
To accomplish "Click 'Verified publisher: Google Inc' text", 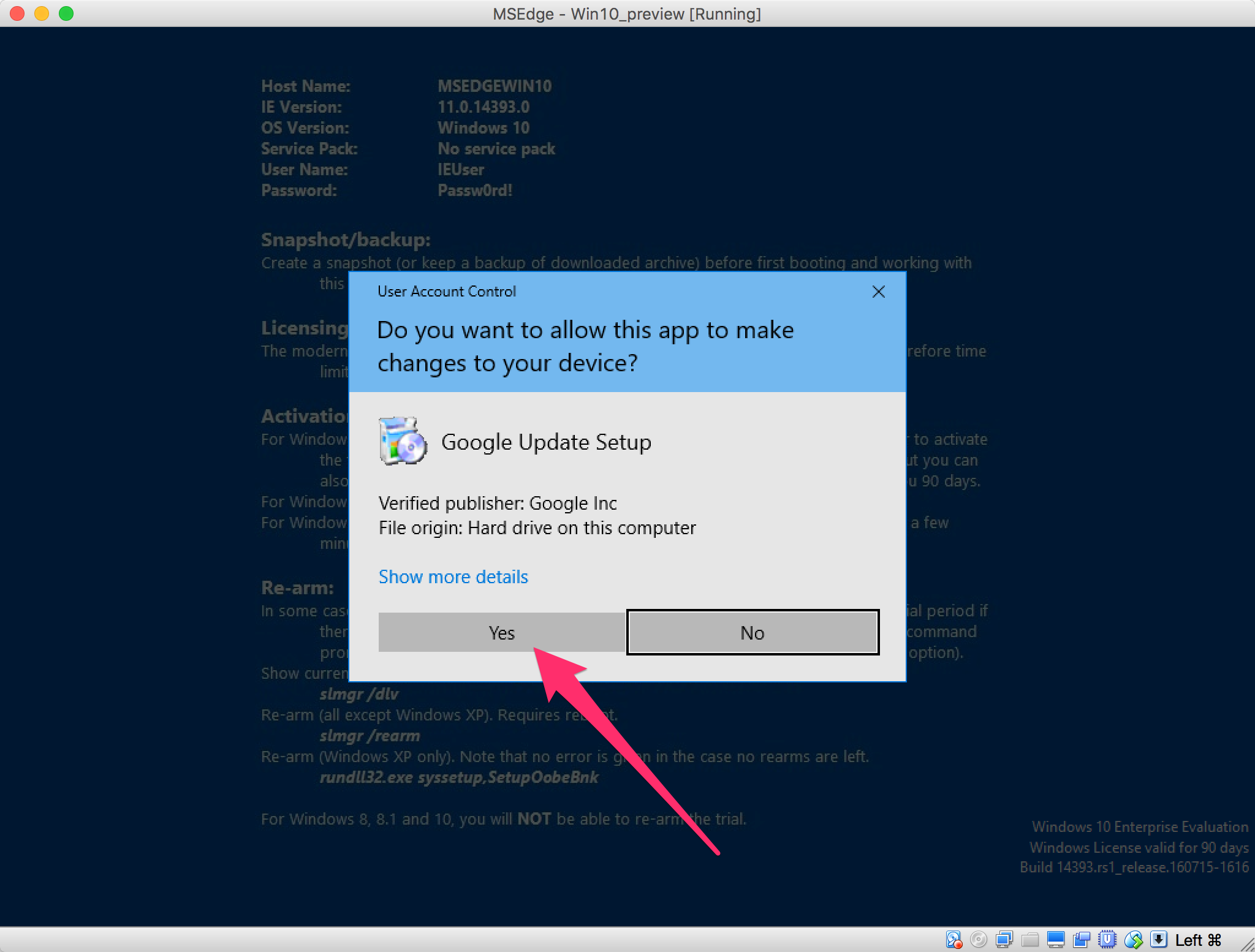I will point(498,503).
